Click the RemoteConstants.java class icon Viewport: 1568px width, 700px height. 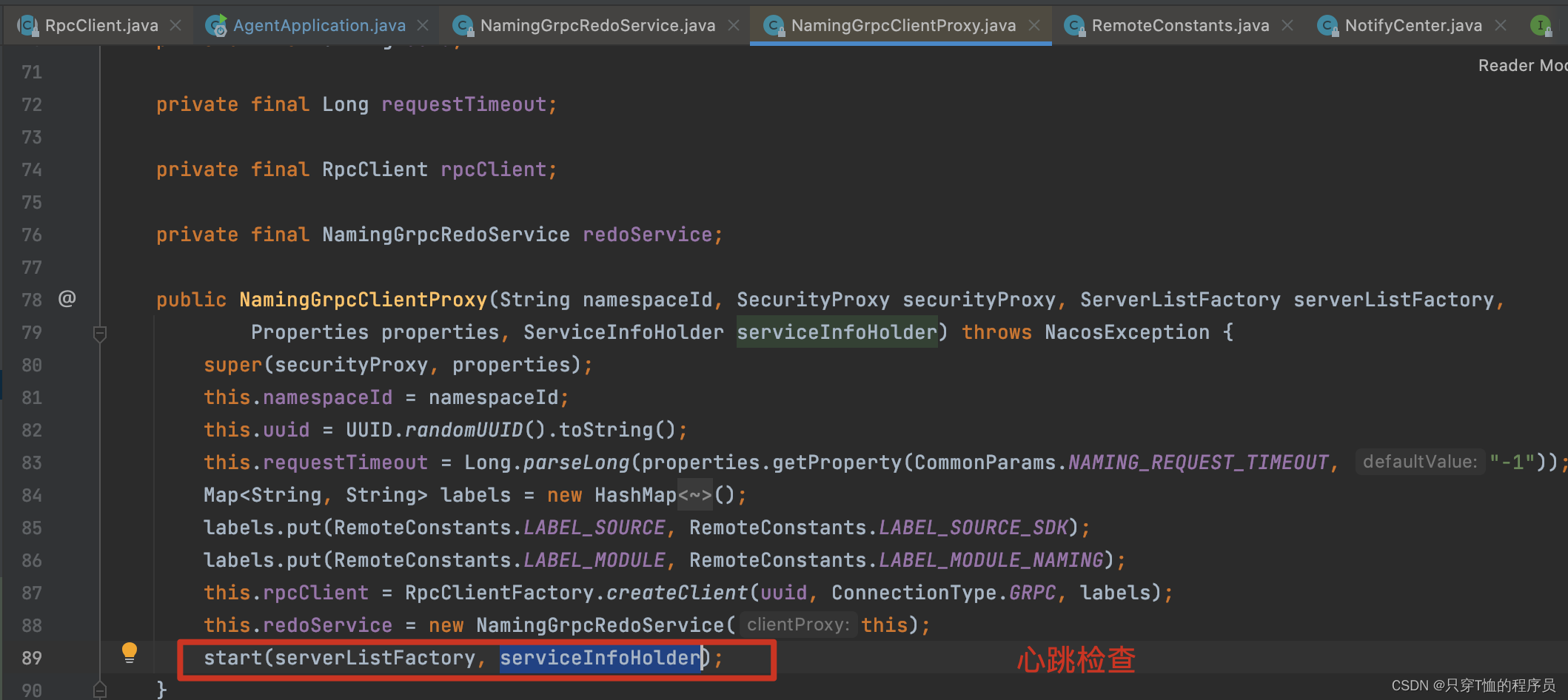[1075, 26]
